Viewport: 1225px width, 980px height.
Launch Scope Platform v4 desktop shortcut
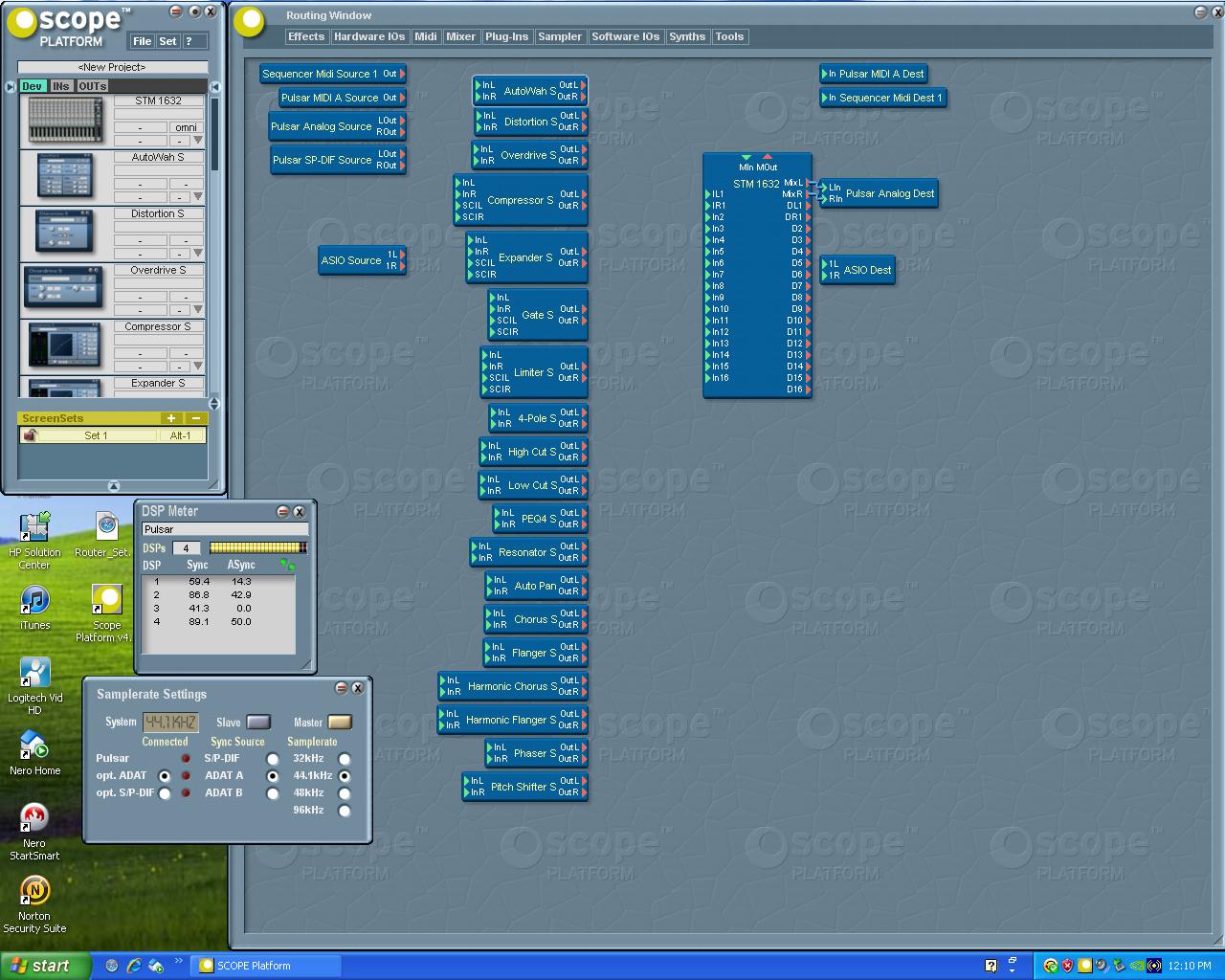[x=106, y=613]
